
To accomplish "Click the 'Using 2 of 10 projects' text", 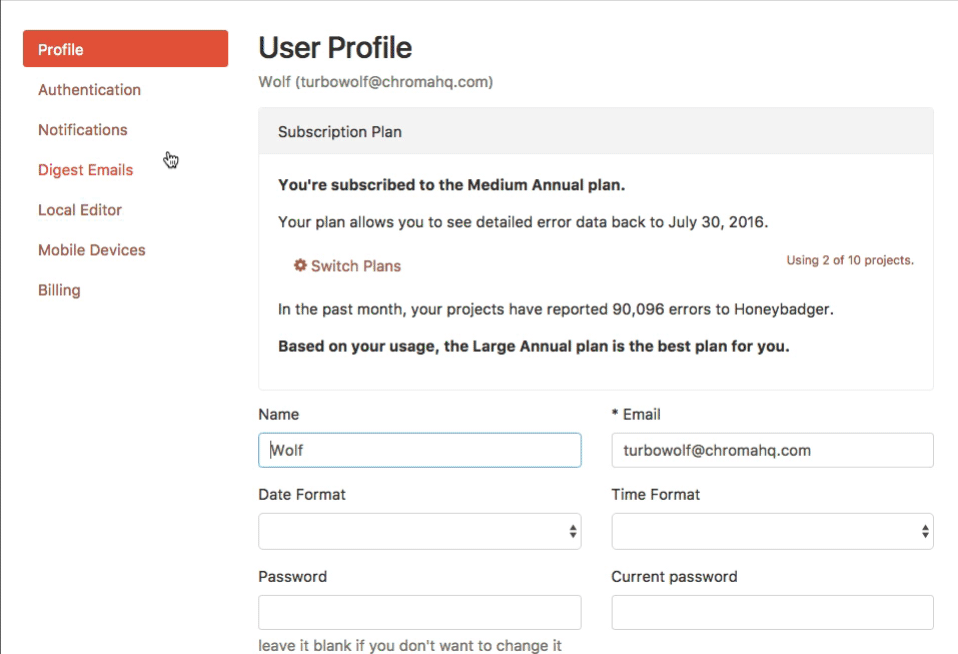I will tap(850, 261).
